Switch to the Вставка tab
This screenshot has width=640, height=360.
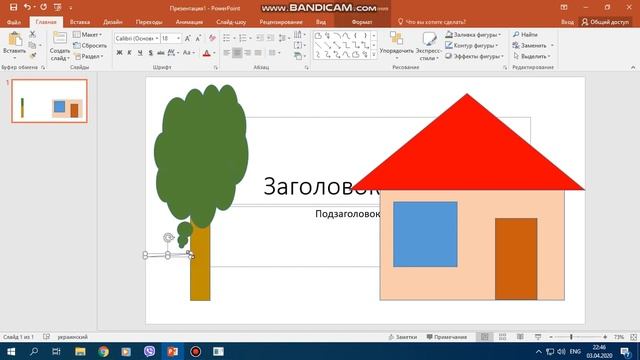(x=80, y=22)
